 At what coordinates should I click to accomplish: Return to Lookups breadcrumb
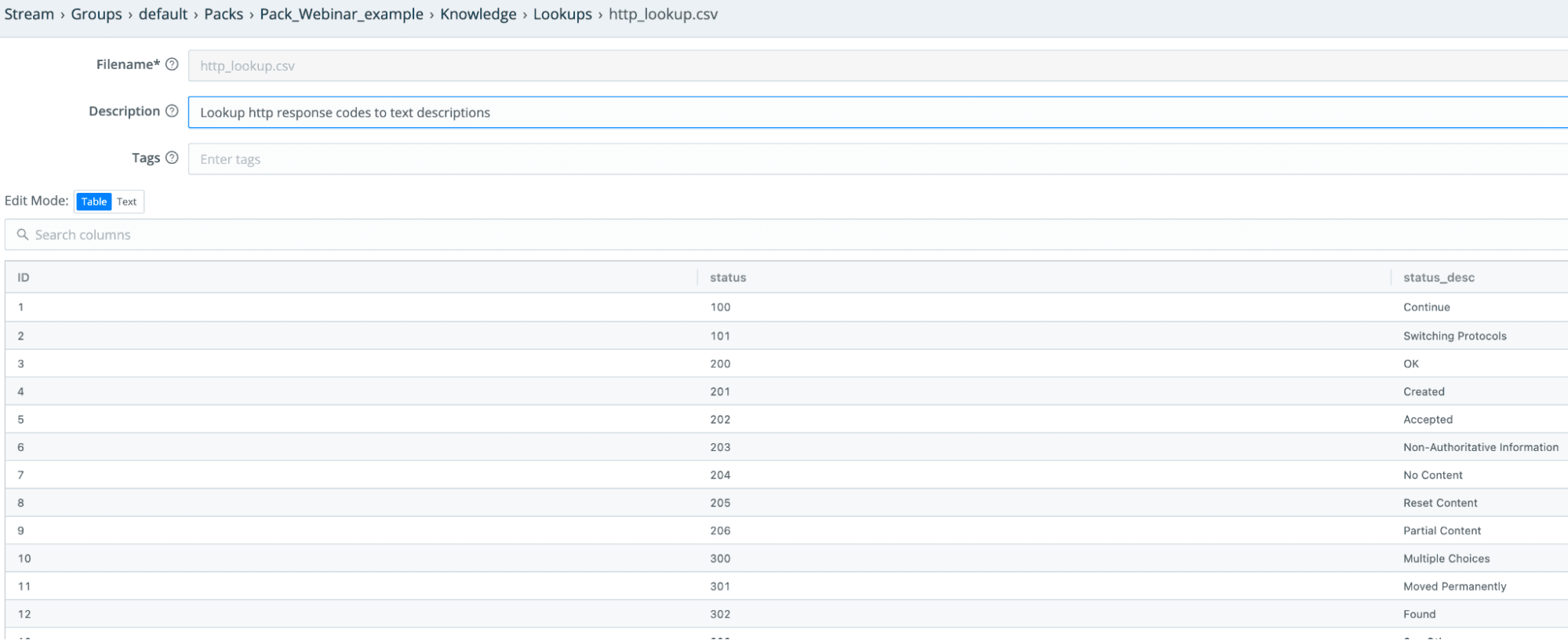coord(562,14)
